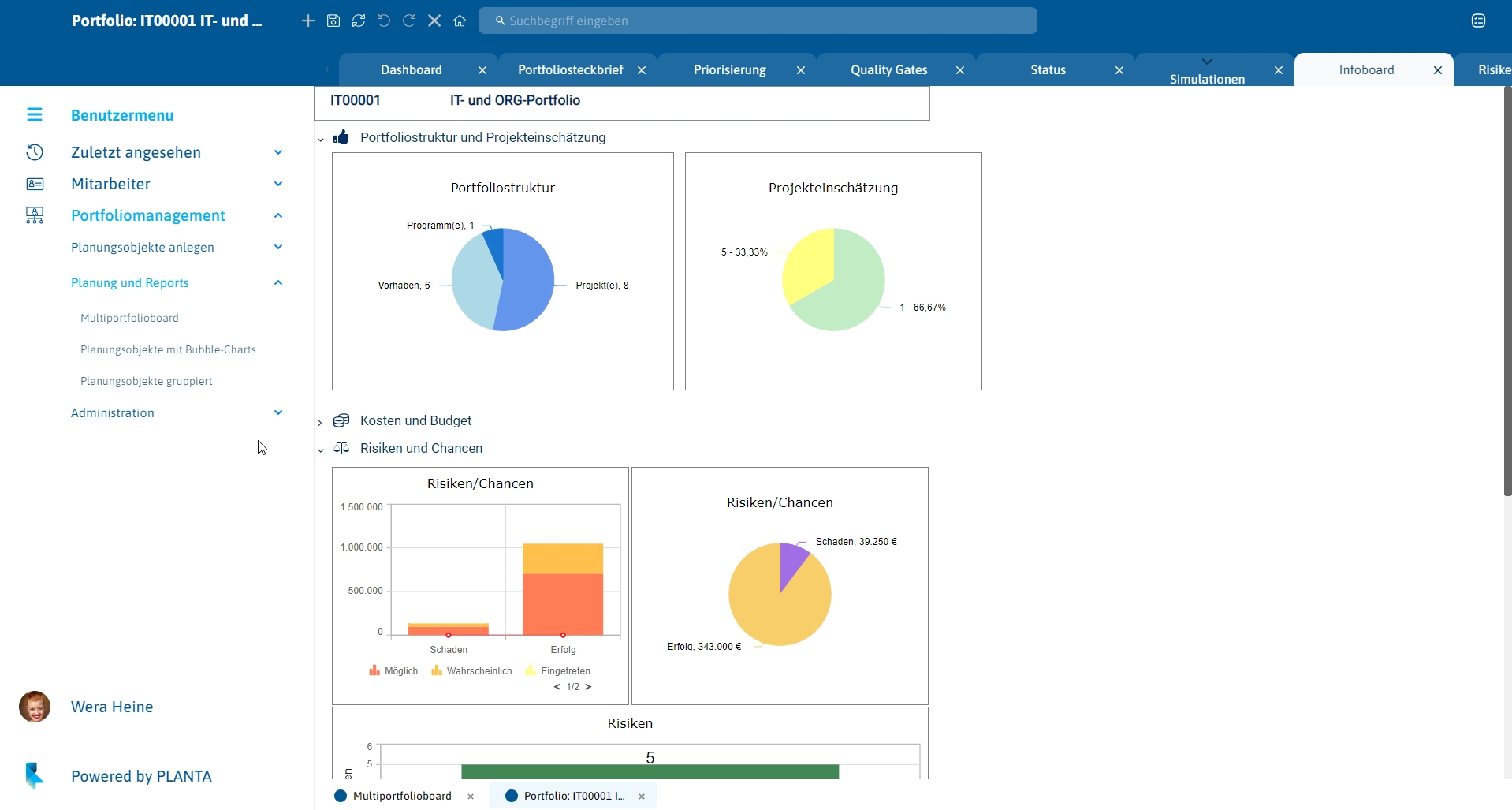Click the Wera Heine user name
Image resolution: width=1512 pixels, height=810 pixels.
click(112, 707)
